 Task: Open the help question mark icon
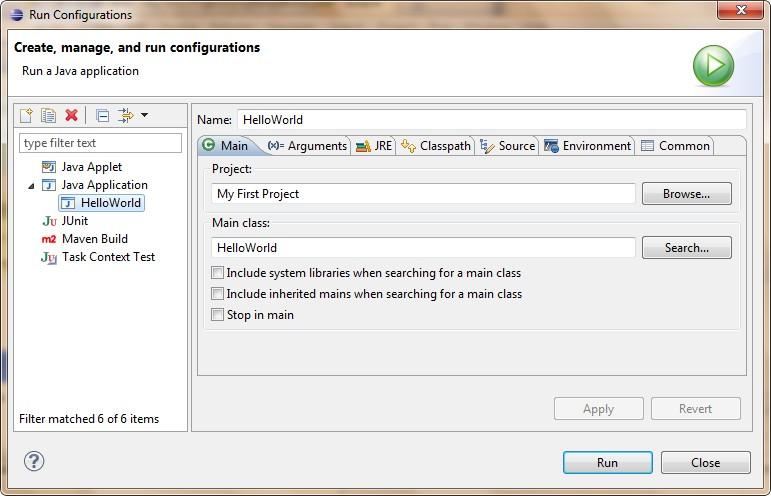pos(34,461)
